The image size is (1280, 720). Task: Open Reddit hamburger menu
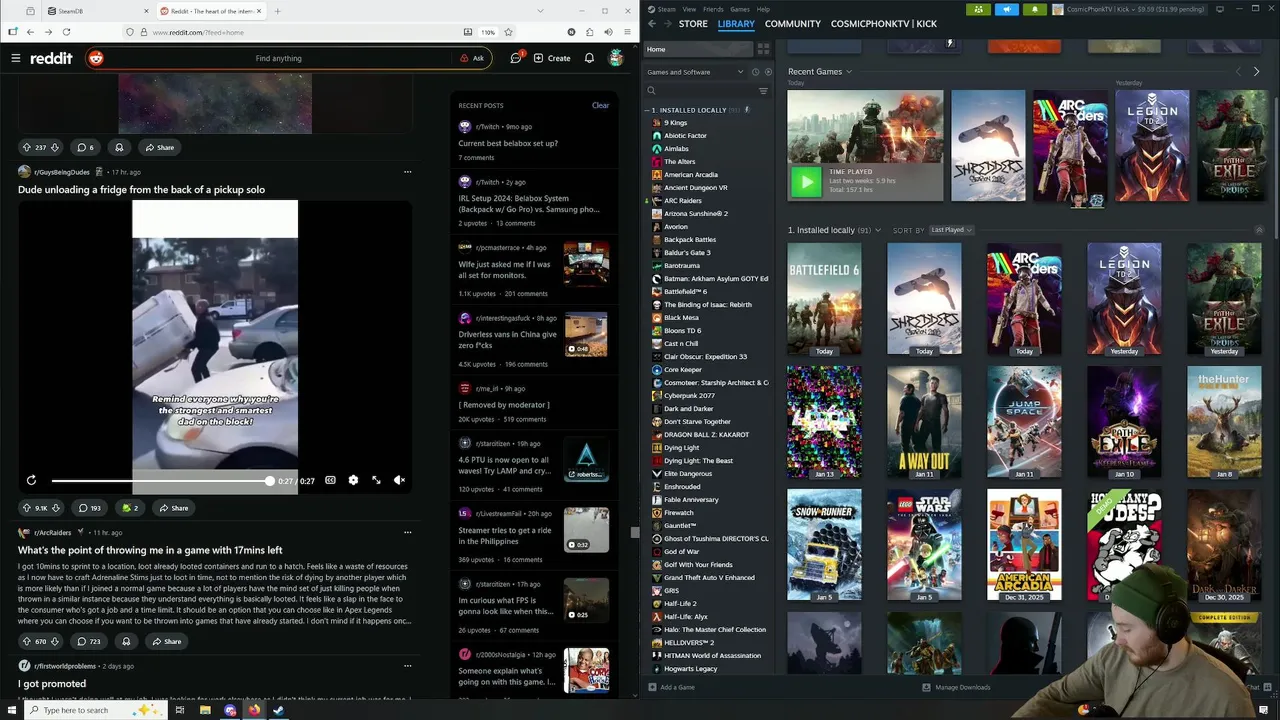[x=15, y=58]
